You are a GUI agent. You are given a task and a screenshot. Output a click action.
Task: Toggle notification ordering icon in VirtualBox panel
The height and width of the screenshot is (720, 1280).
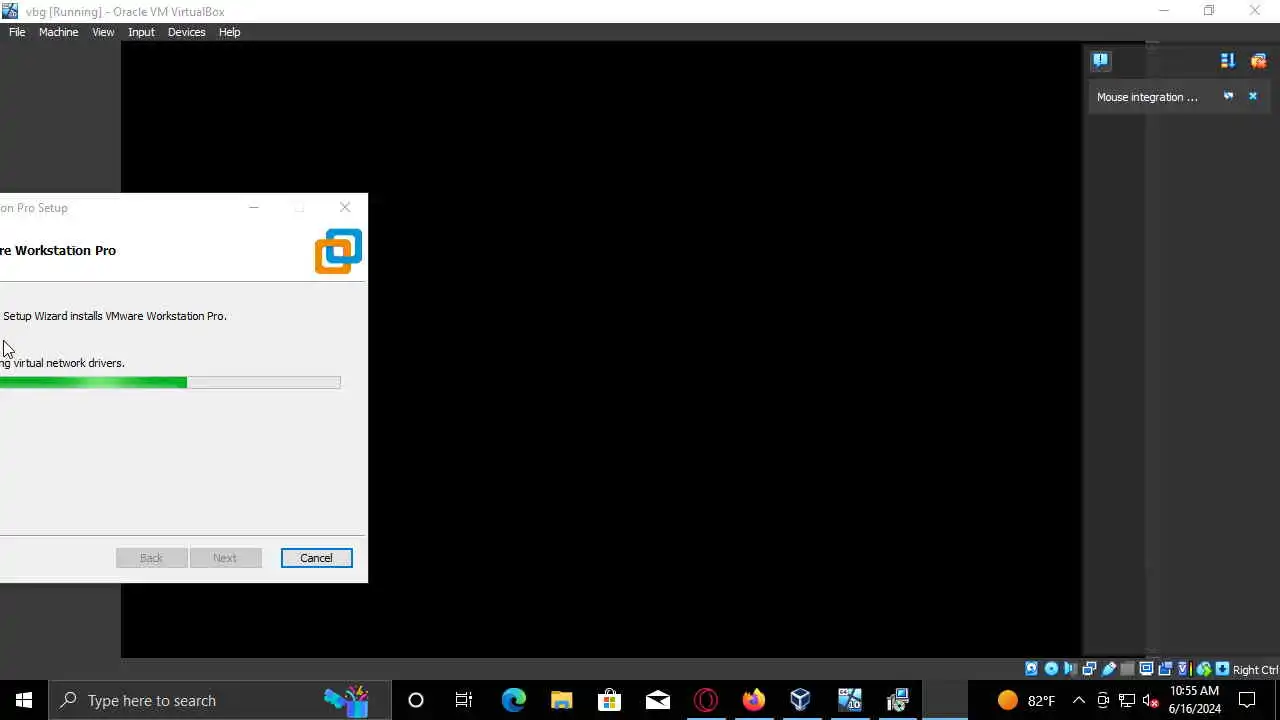1228,60
